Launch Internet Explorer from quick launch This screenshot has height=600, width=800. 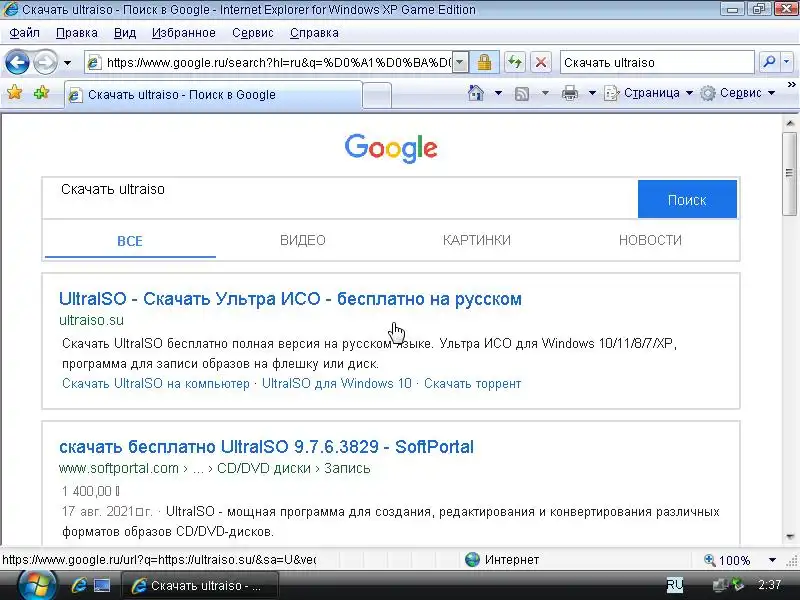pos(79,585)
